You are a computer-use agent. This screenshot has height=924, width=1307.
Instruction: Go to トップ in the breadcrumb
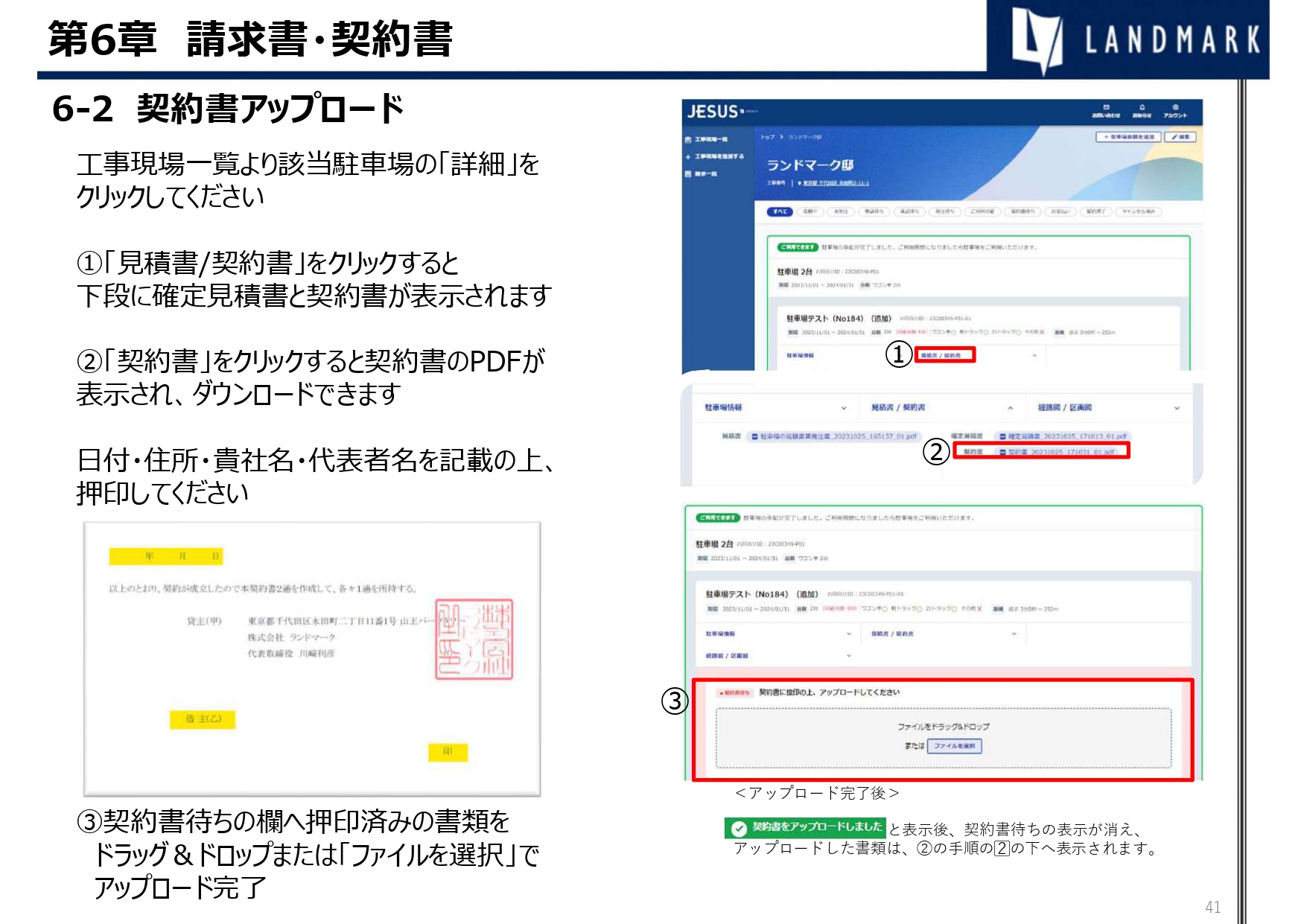(768, 137)
